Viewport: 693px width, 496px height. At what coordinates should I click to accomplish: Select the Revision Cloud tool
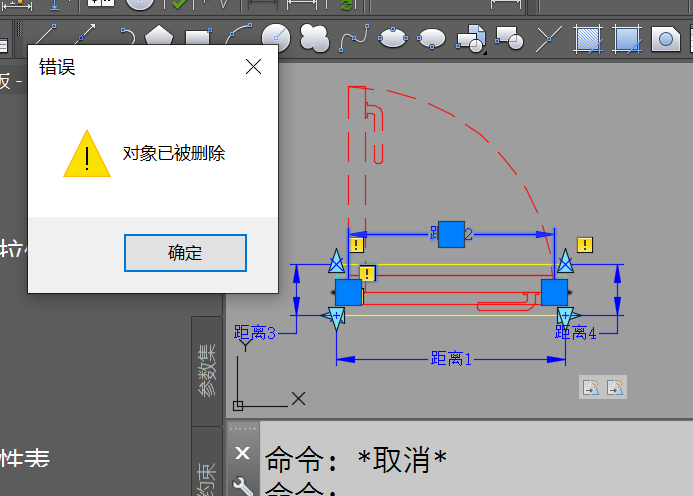coord(314,39)
